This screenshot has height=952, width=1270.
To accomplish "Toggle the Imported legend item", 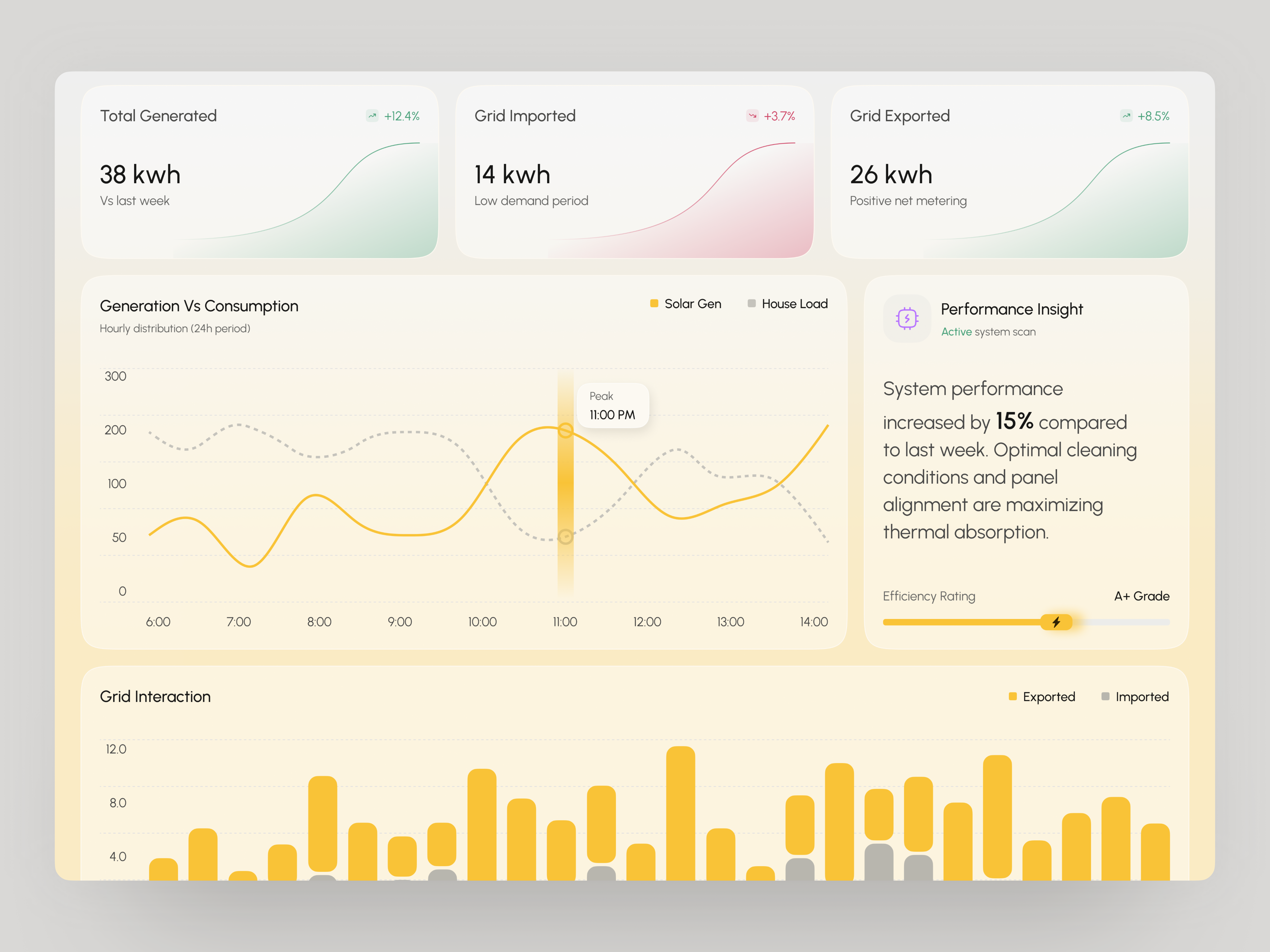I will pyautogui.click(x=1135, y=697).
